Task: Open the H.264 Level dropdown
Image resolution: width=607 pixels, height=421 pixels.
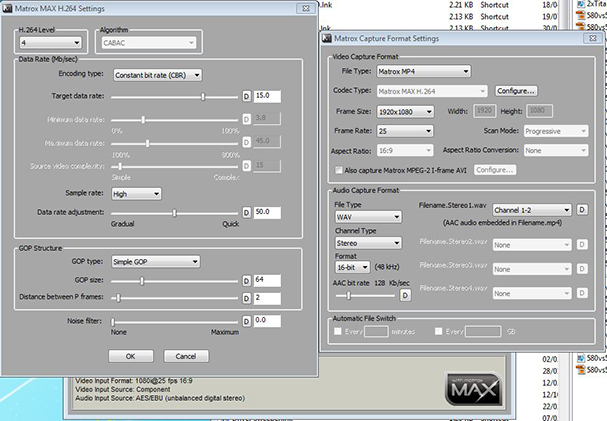Action: pyautogui.click(x=50, y=43)
